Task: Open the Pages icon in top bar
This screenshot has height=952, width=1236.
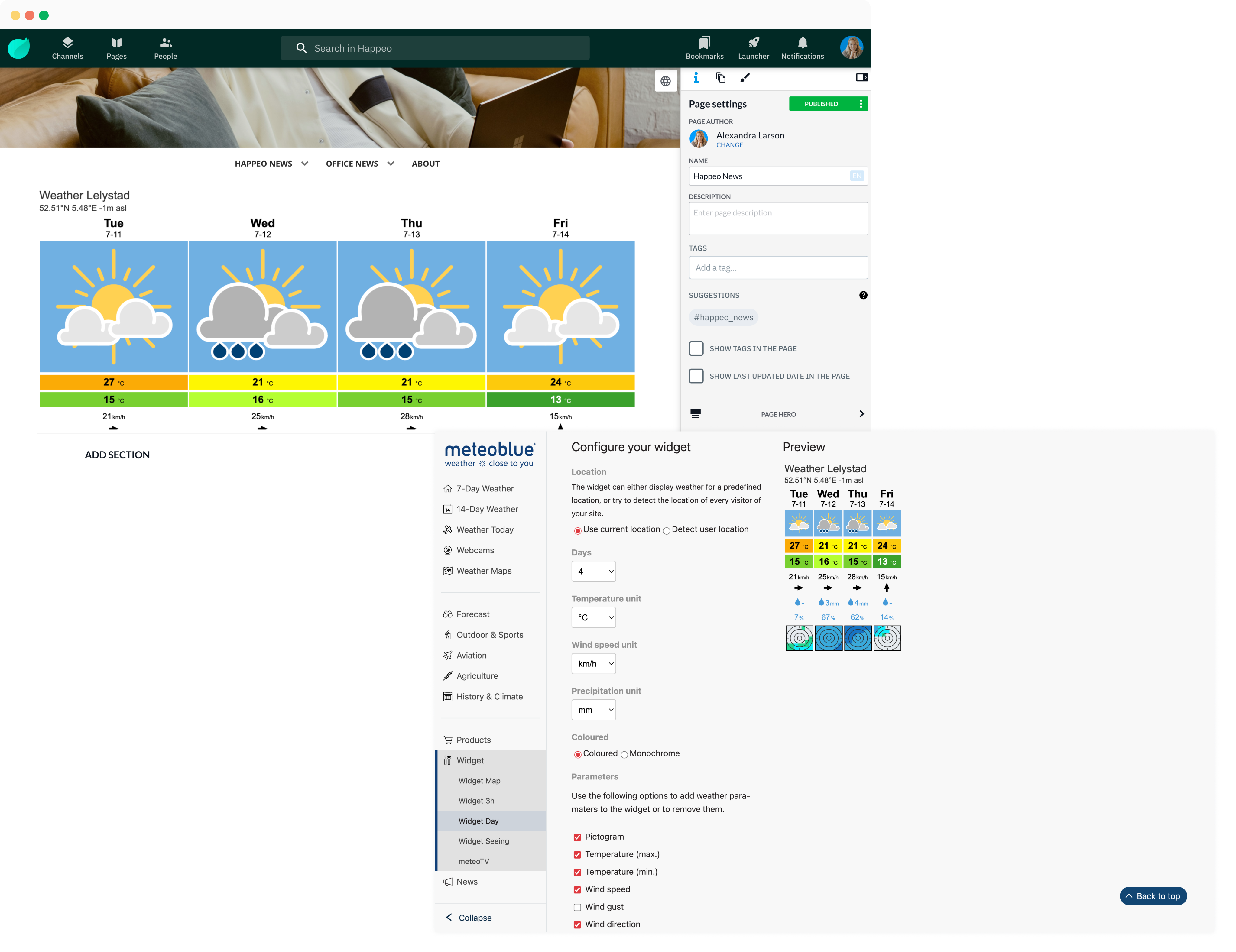Action: [x=117, y=48]
